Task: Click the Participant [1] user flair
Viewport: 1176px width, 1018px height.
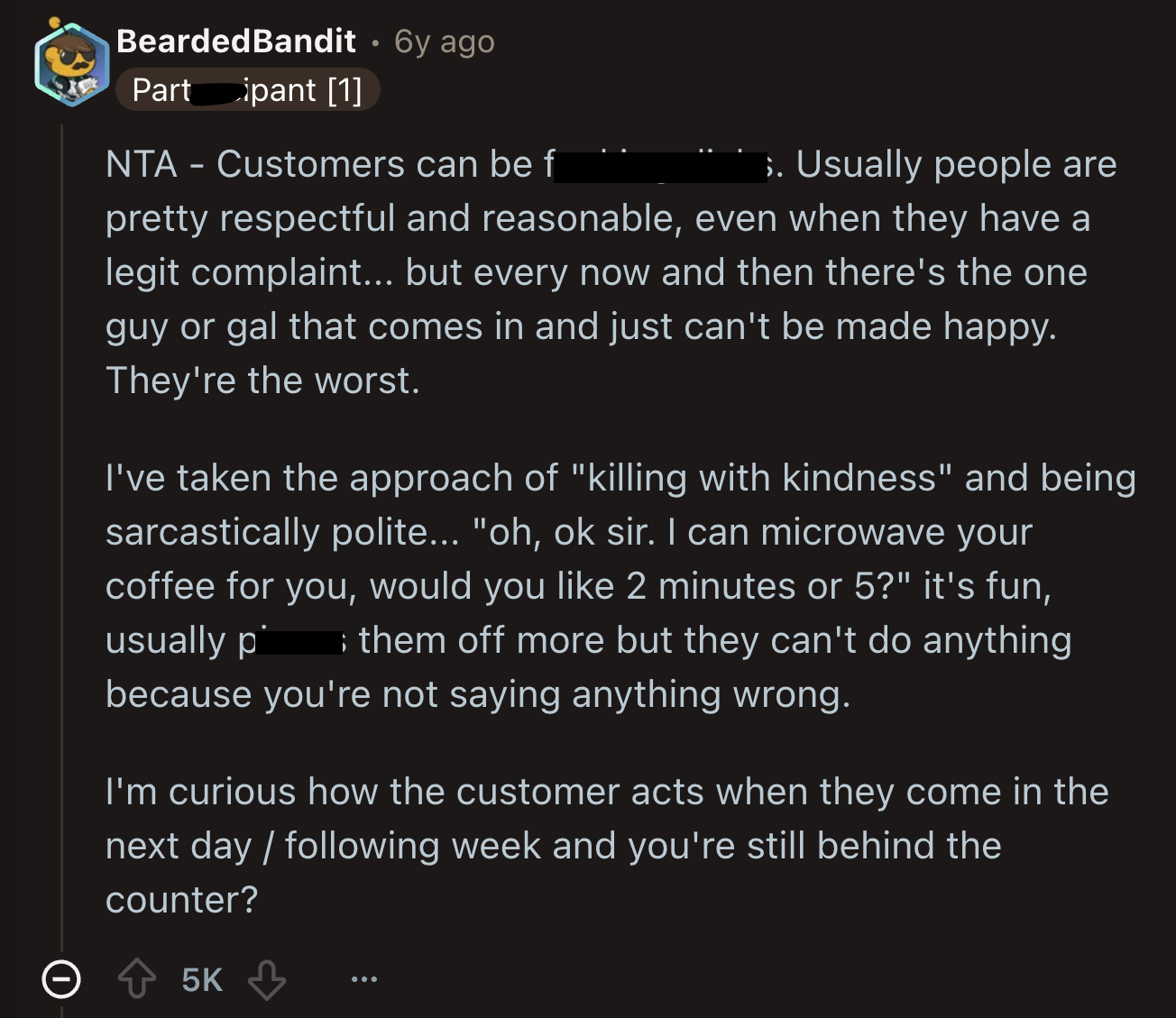Action: point(247,90)
